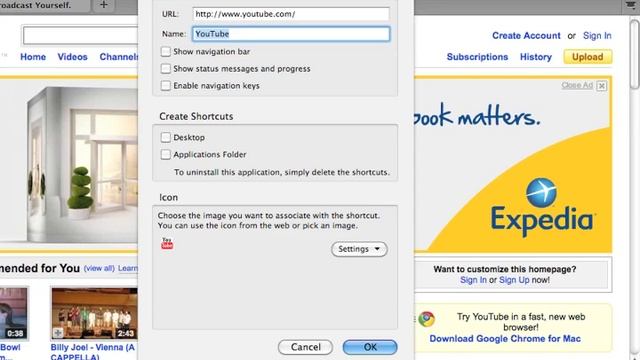Check the Applications Folder shortcut option
The height and width of the screenshot is (360, 640).
pos(165,154)
